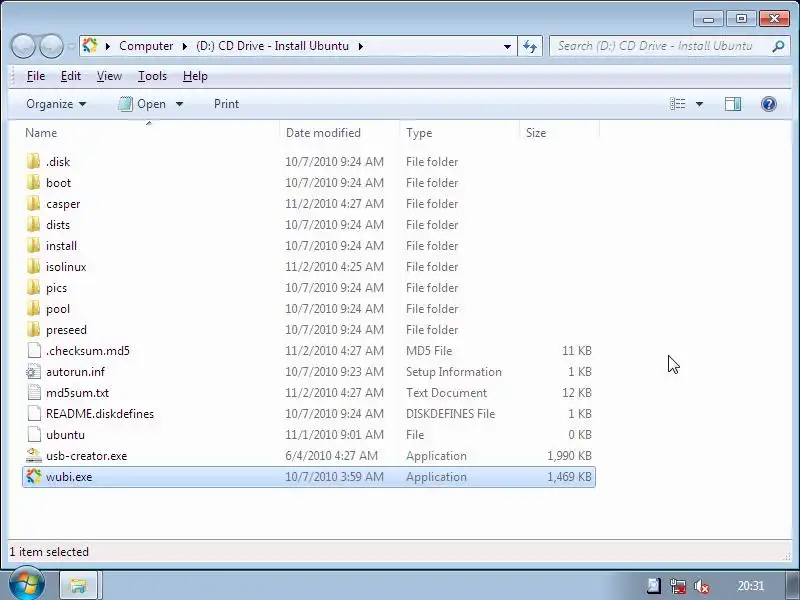Screen dimensions: 800x600
Task: Click the Action Center tray icon
Action: [654, 586]
